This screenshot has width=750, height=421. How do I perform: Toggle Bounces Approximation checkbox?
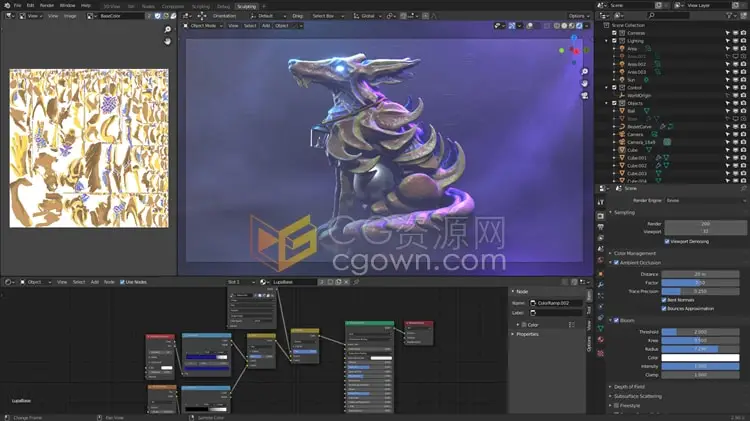click(664, 309)
